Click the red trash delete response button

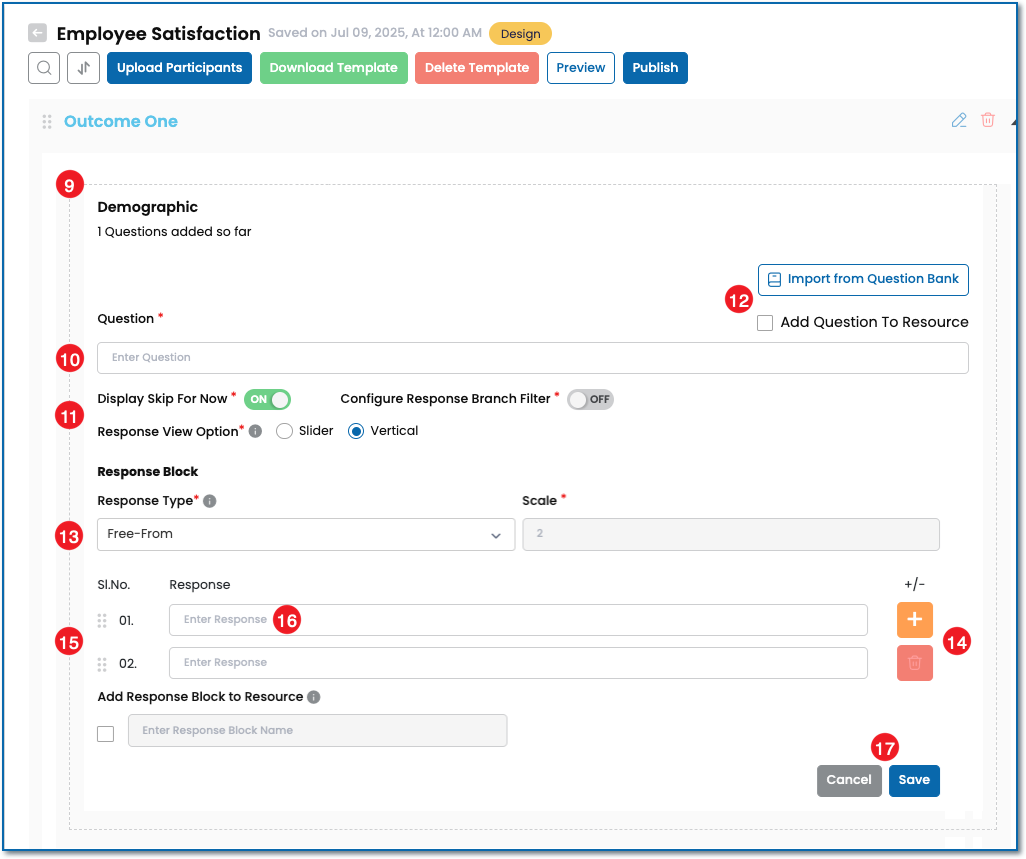click(914, 663)
